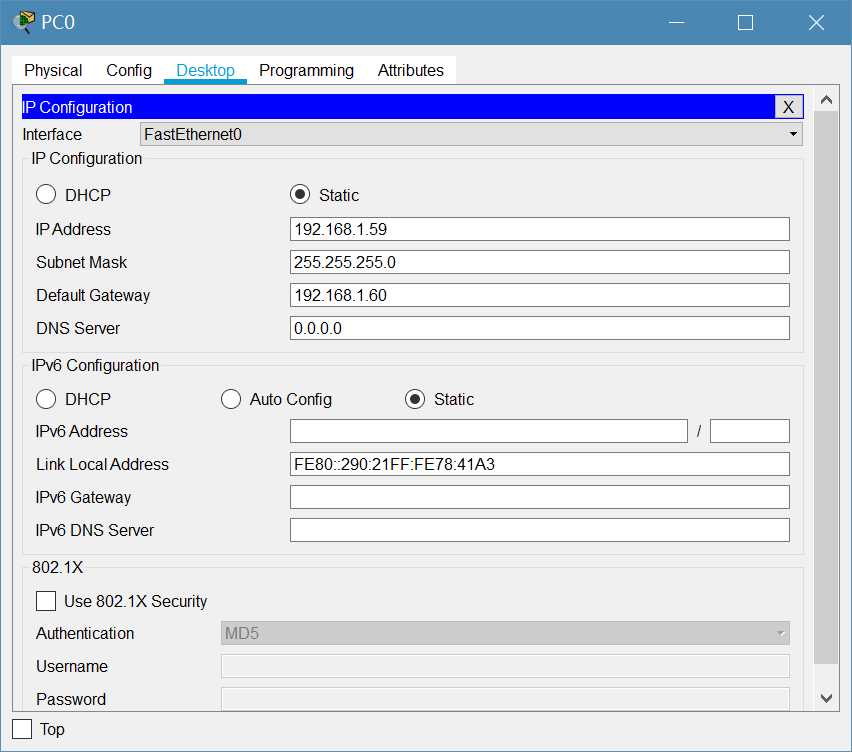Click the 'IPv6 Configuration' group label

click(x=95, y=366)
